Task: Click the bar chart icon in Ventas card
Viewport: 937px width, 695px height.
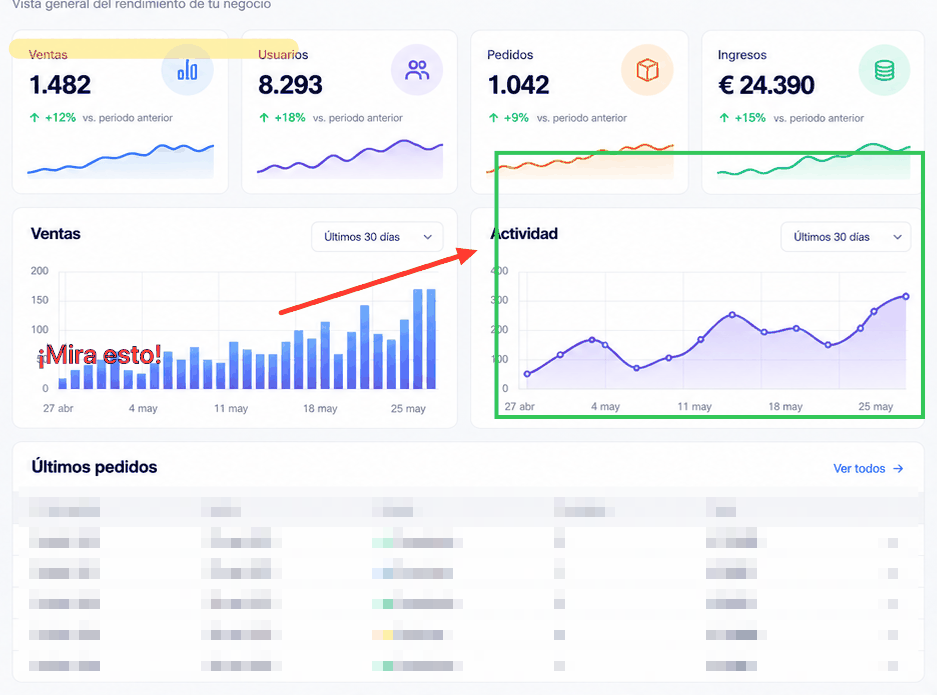Action: coord(187,70)
